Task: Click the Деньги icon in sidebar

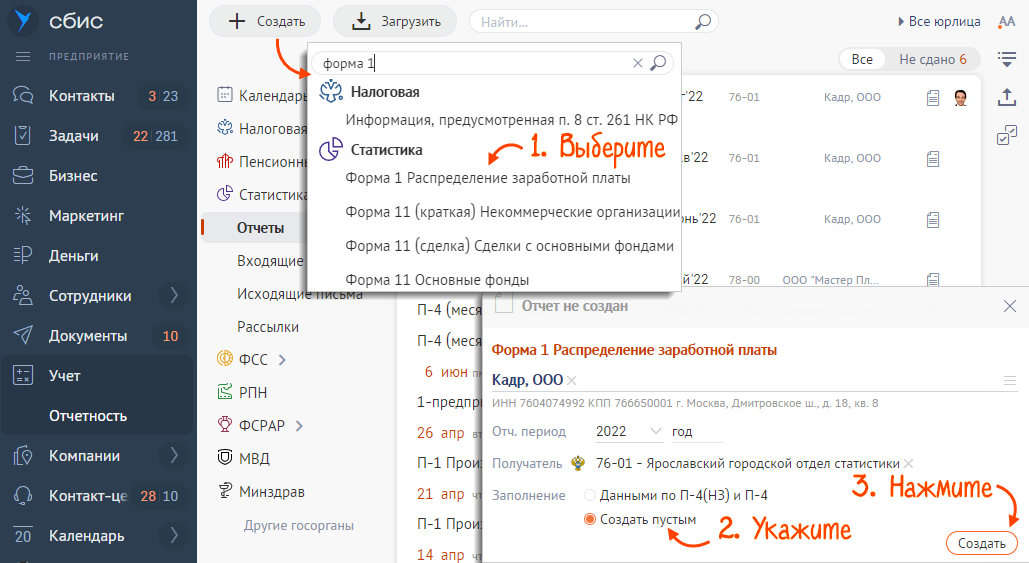Action: [x=23, y=256]
